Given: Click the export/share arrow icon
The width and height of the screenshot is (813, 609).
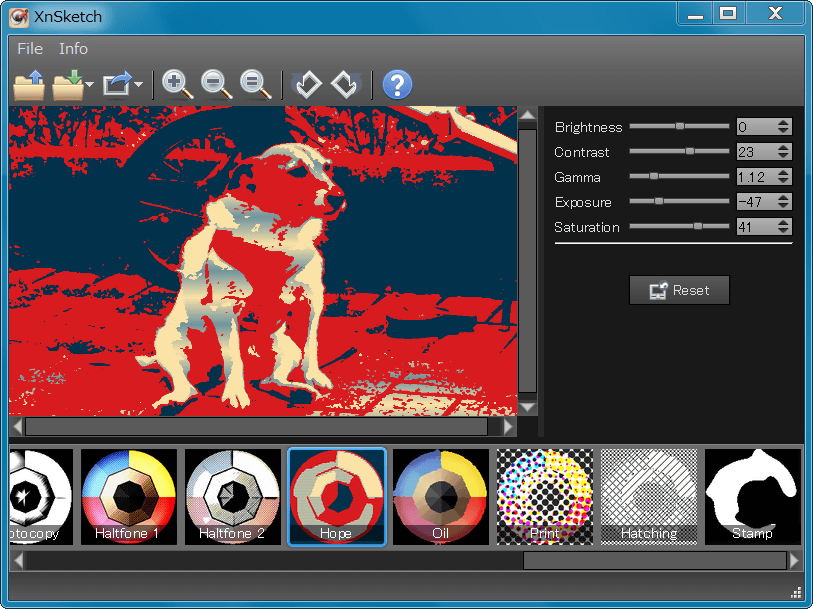Looking at the screenshot, I should (117, 84).
